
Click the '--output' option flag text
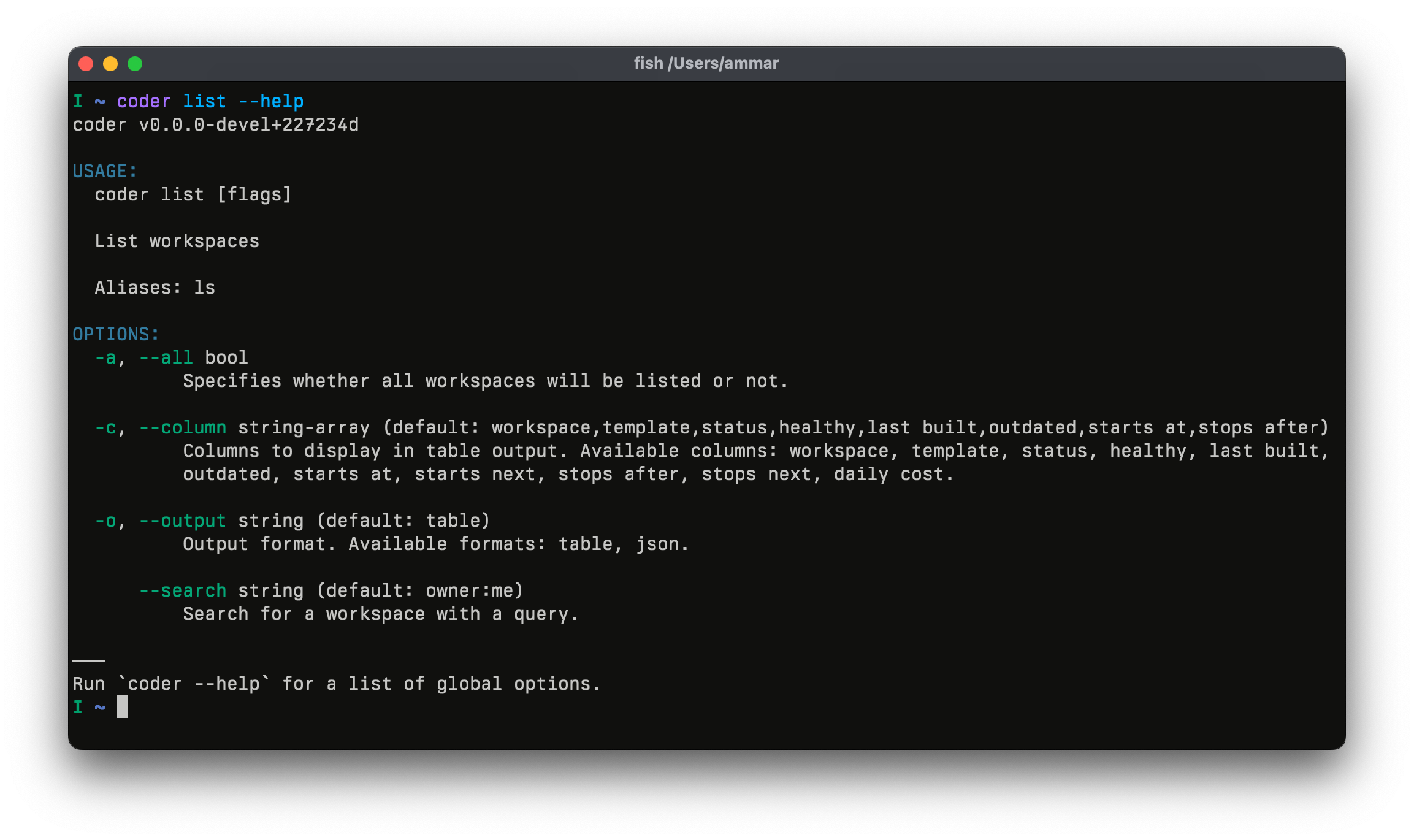(182, 521)
